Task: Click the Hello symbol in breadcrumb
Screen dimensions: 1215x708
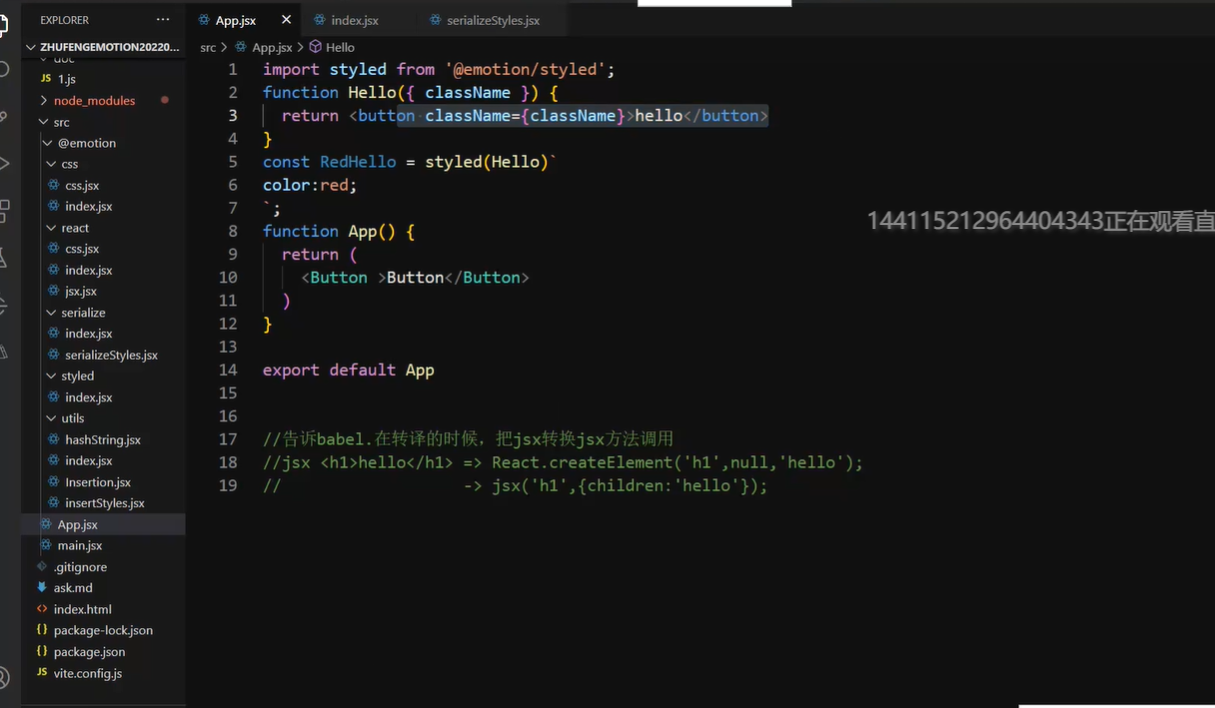Action: [x=339, y=47]
